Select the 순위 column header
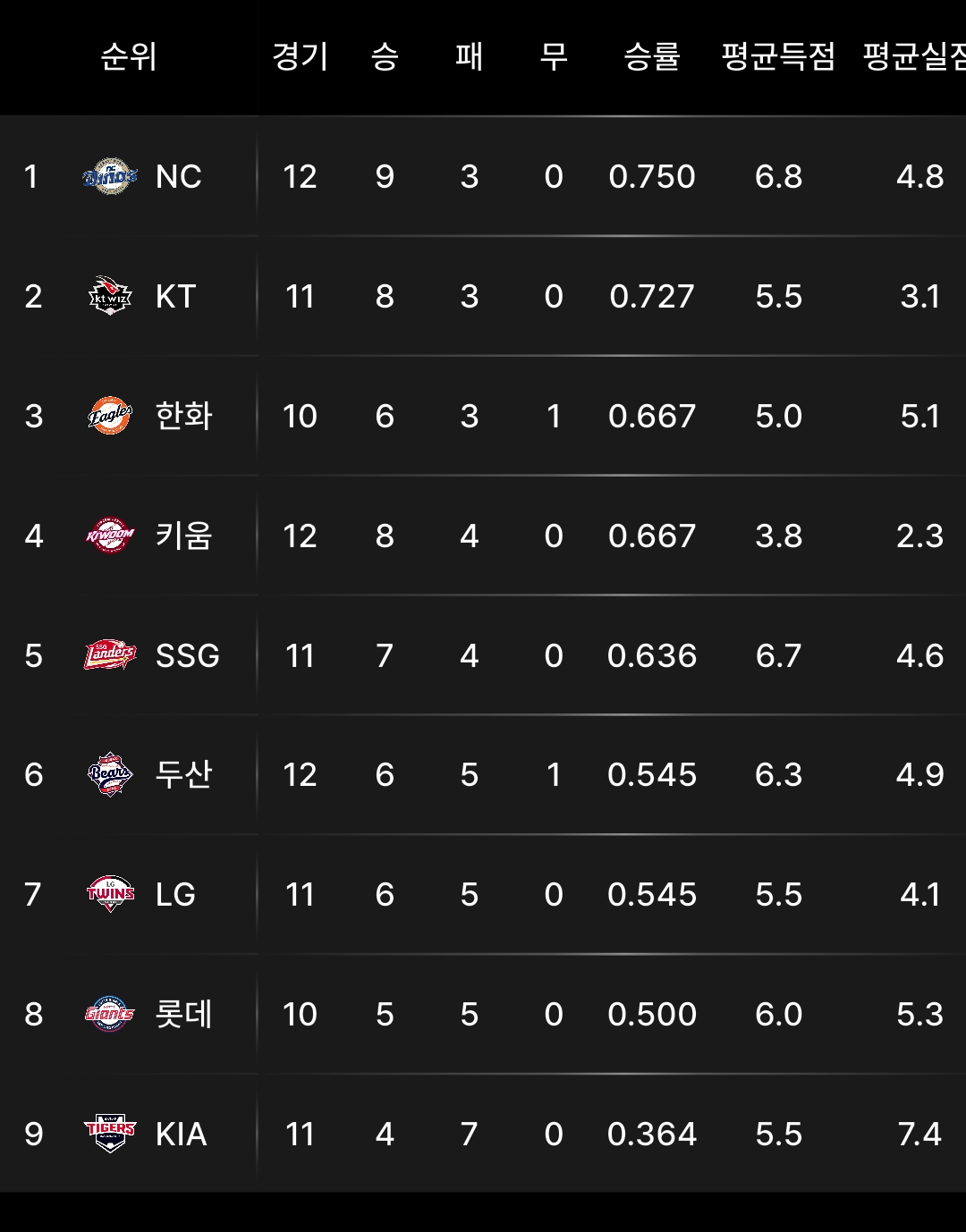This screenshot has width=966, height=1232. coord(129,57)
